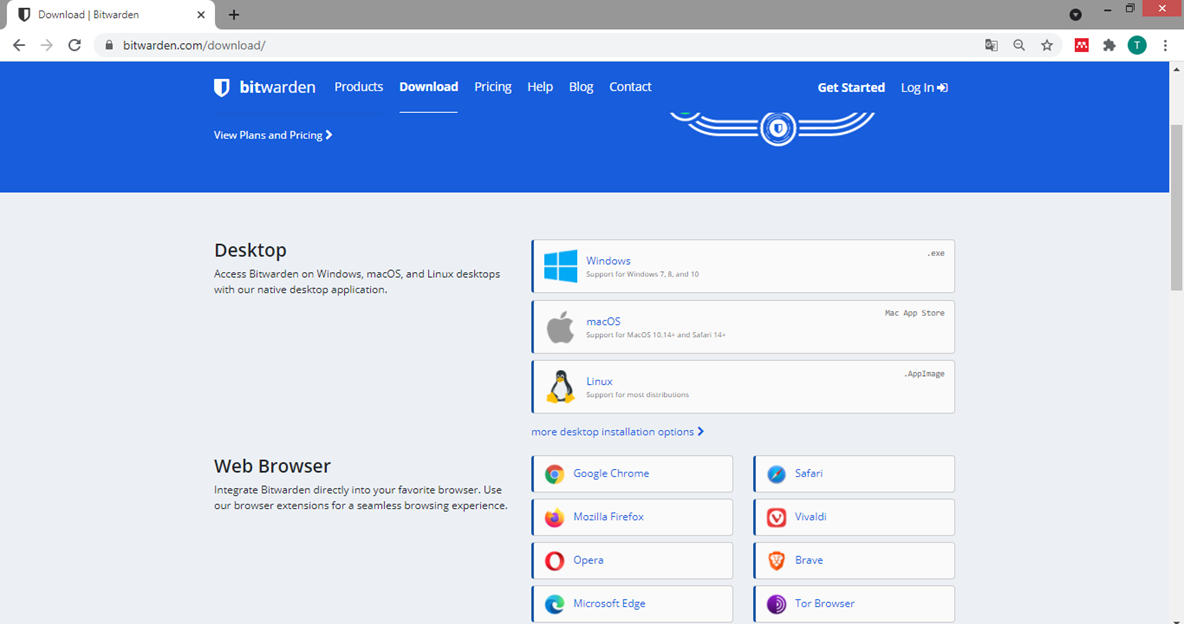Click the Web Browser section heading
Image resolution: width=1184 pixels, height=624 pixels.
273,466
